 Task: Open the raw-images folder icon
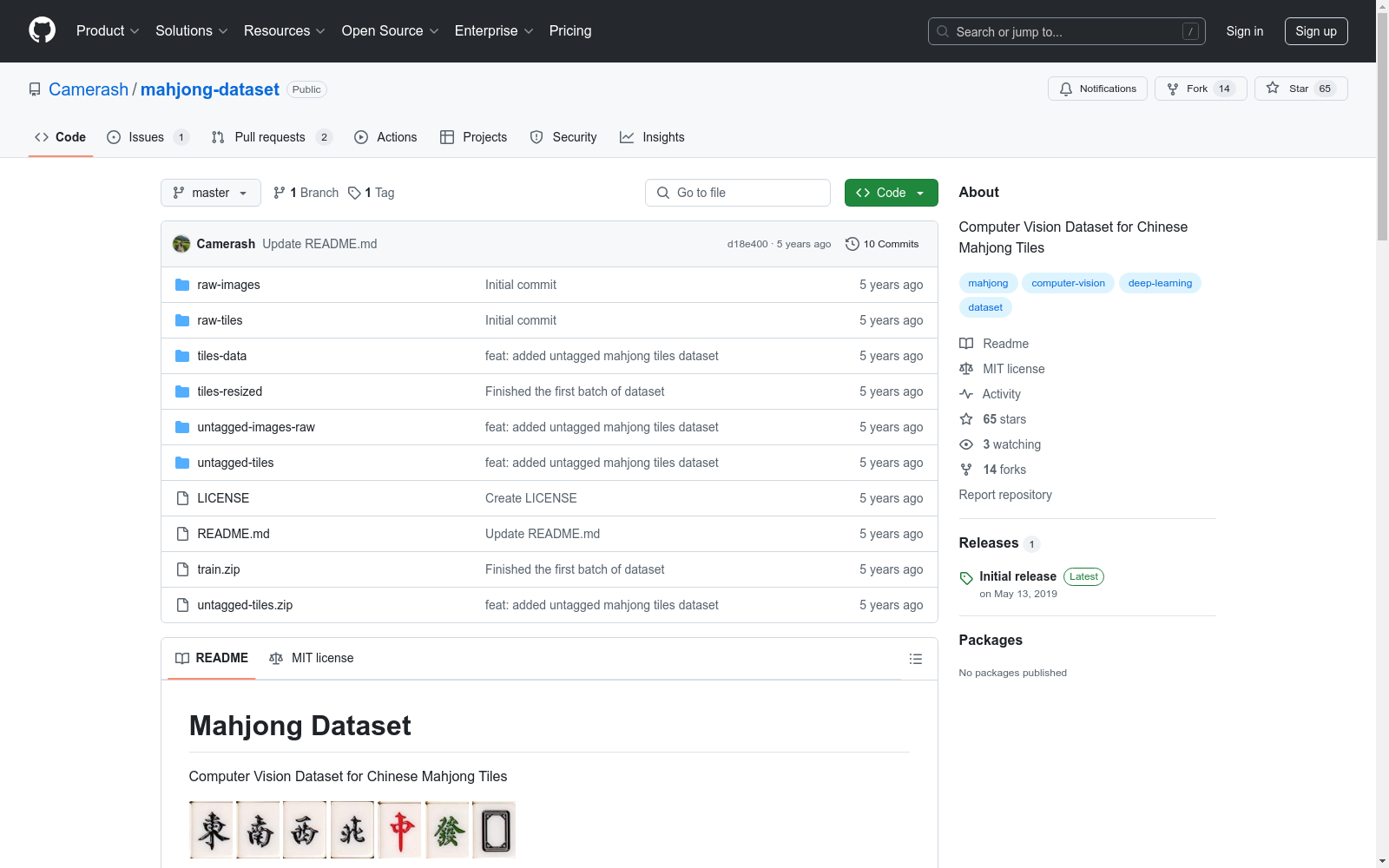182,285
